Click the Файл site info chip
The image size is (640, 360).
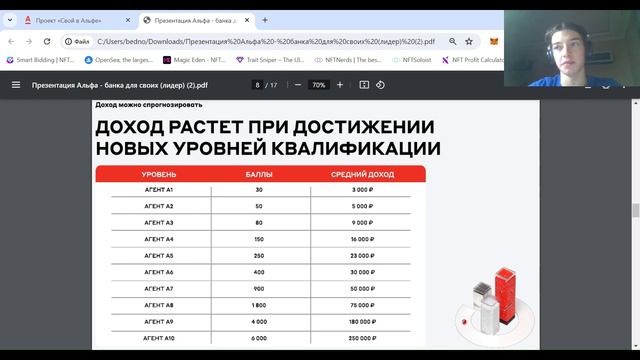tap(77, 42)
